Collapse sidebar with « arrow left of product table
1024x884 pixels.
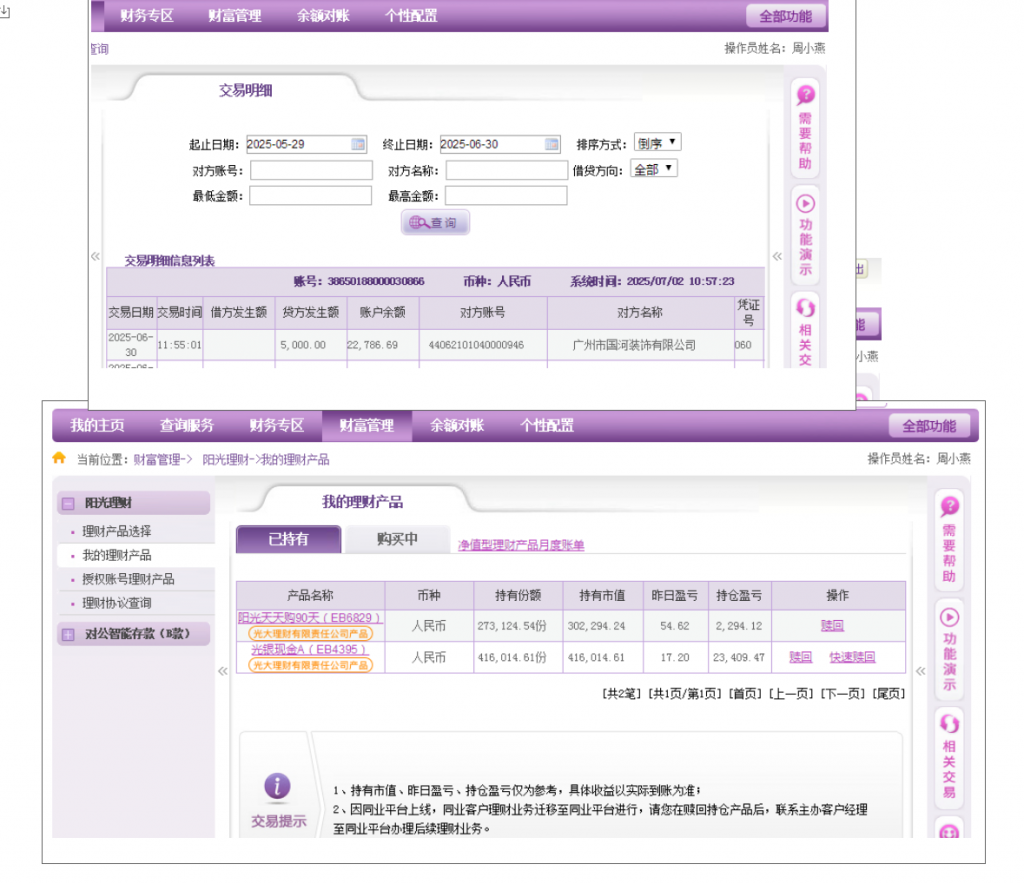tap(223, 671)
